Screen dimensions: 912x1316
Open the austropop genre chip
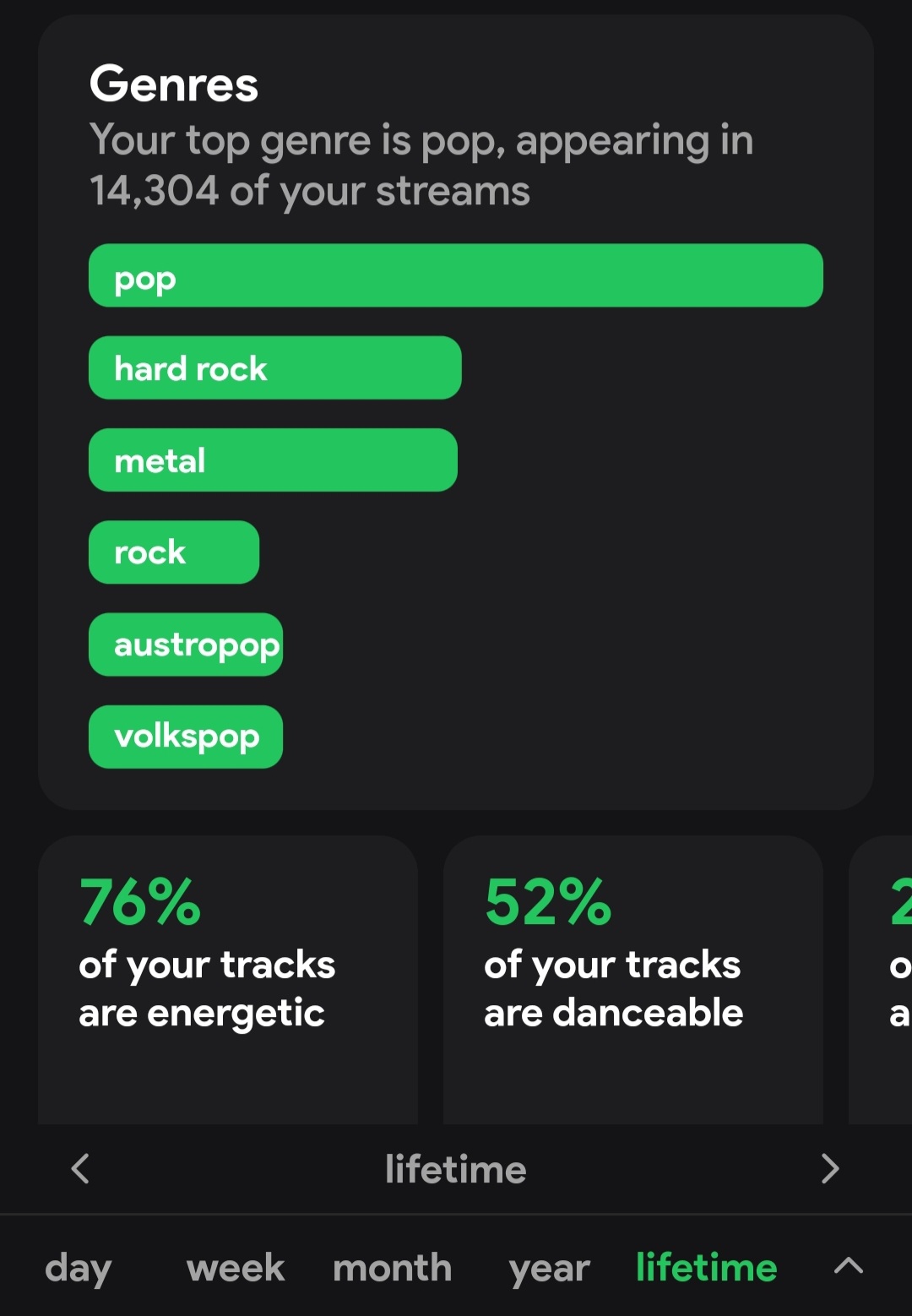point(186,644)
